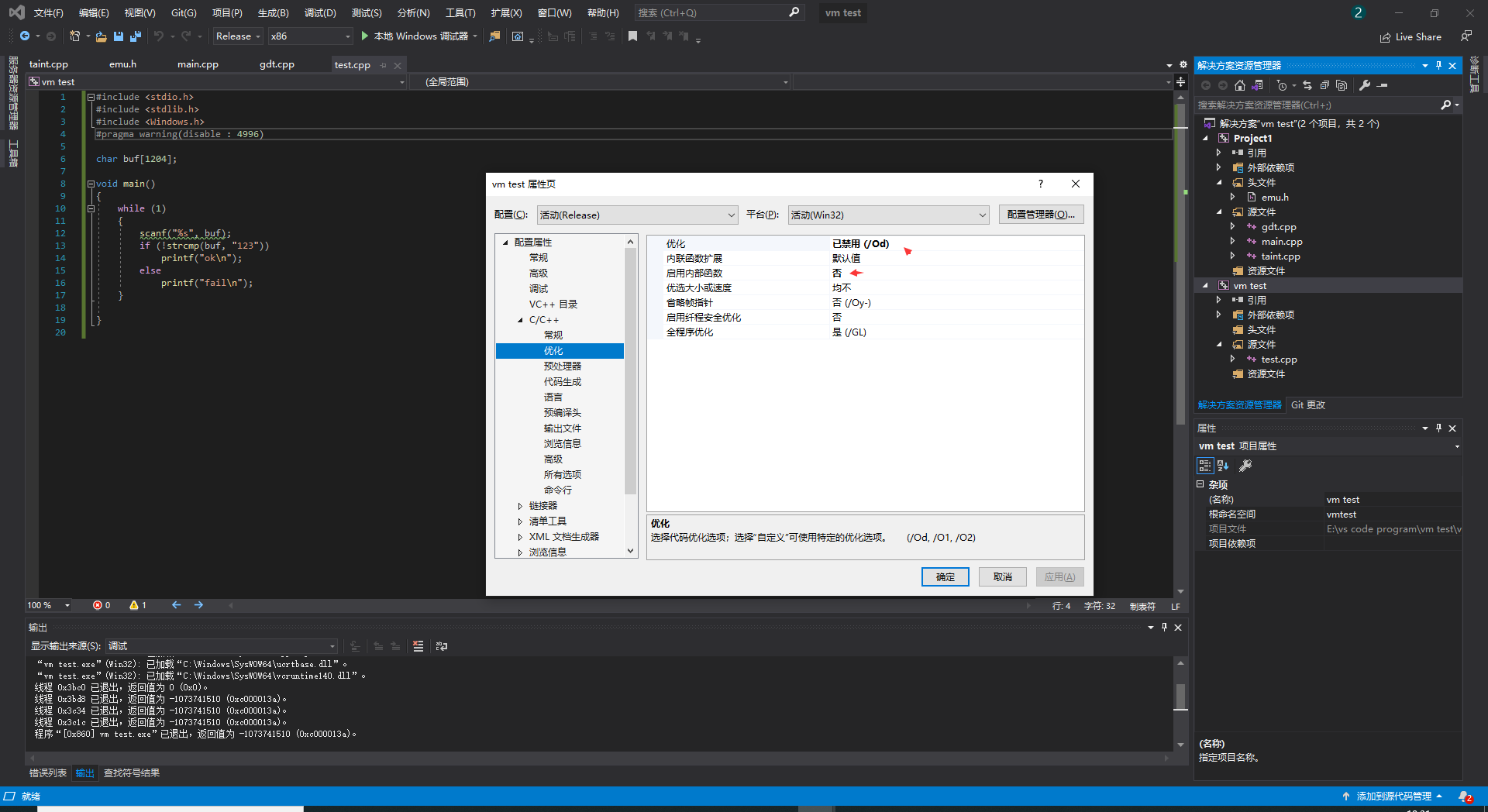Screen dimensions: 1488x812
Task: Click Save All icon in toolbar
Action: tap(136, 36)
